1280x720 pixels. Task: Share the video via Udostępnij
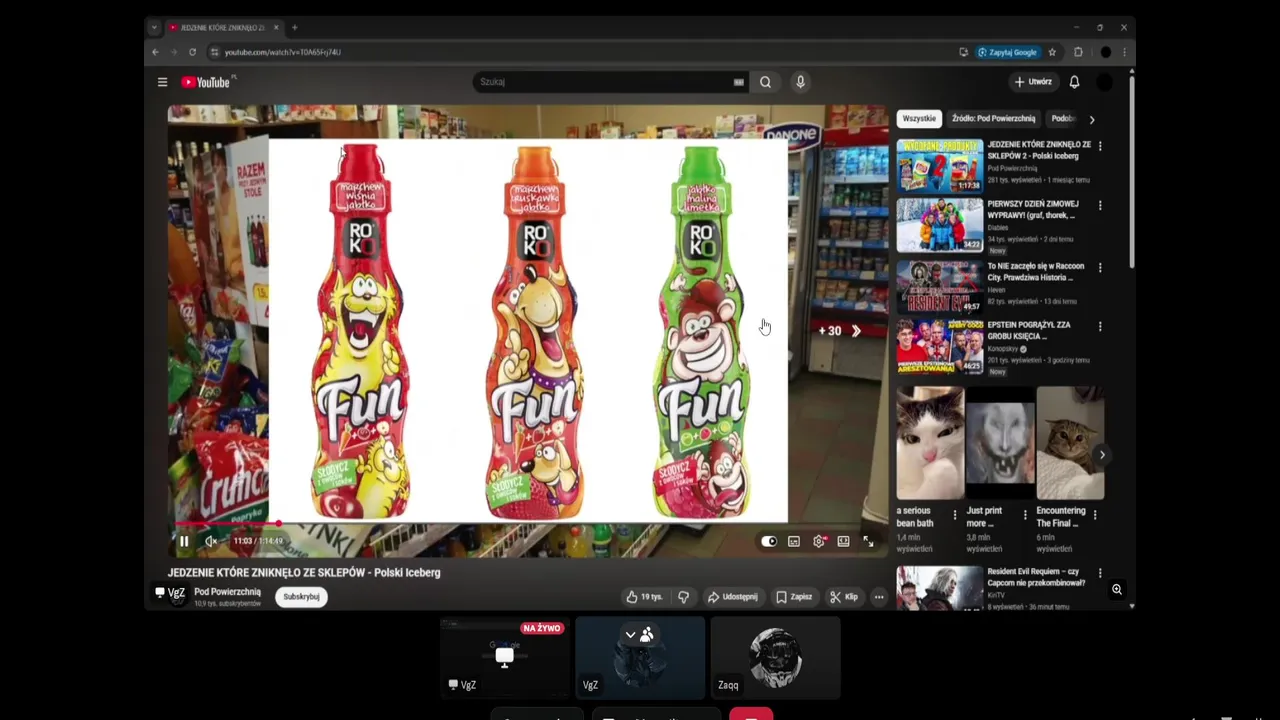pyautogui.click(x=732, y=597)
